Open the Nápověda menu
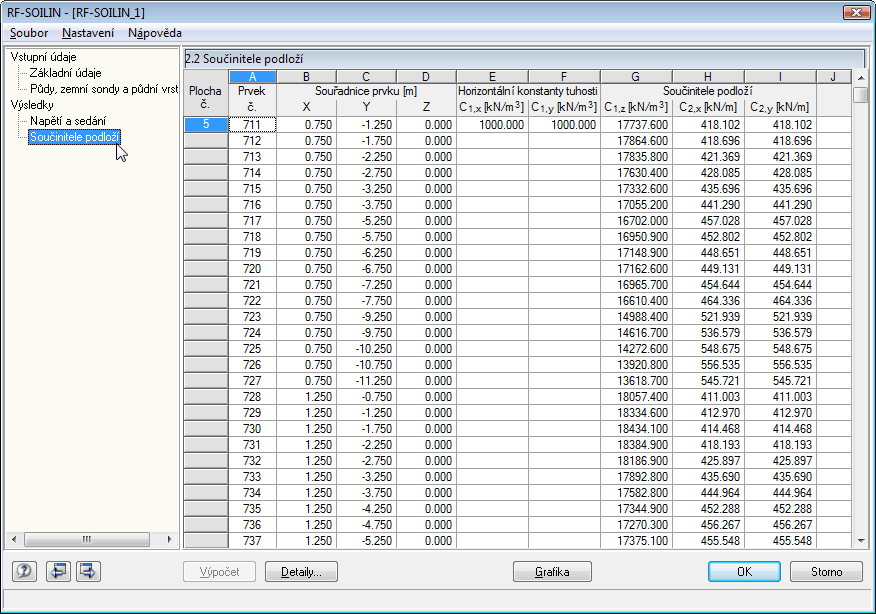Viewport: 876px width, 614px height. (x=155, y=33)
